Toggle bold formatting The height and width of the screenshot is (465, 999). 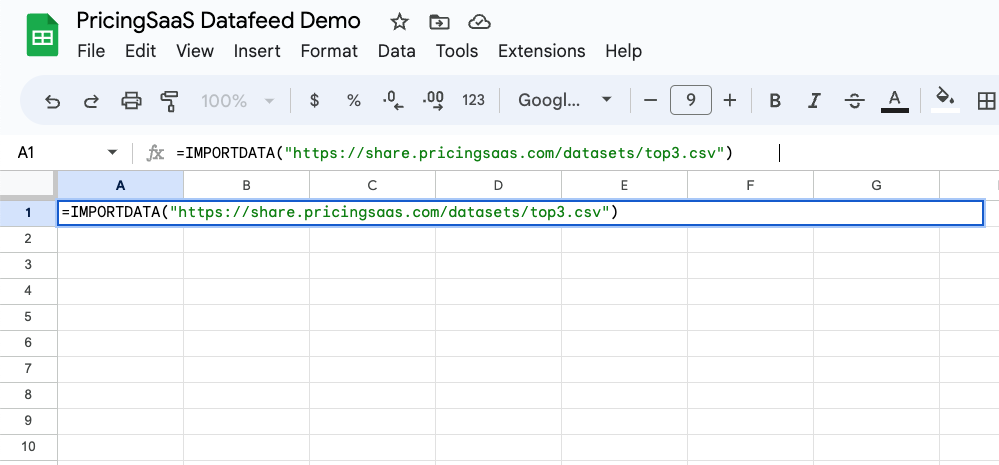click(x=775, y=101)
